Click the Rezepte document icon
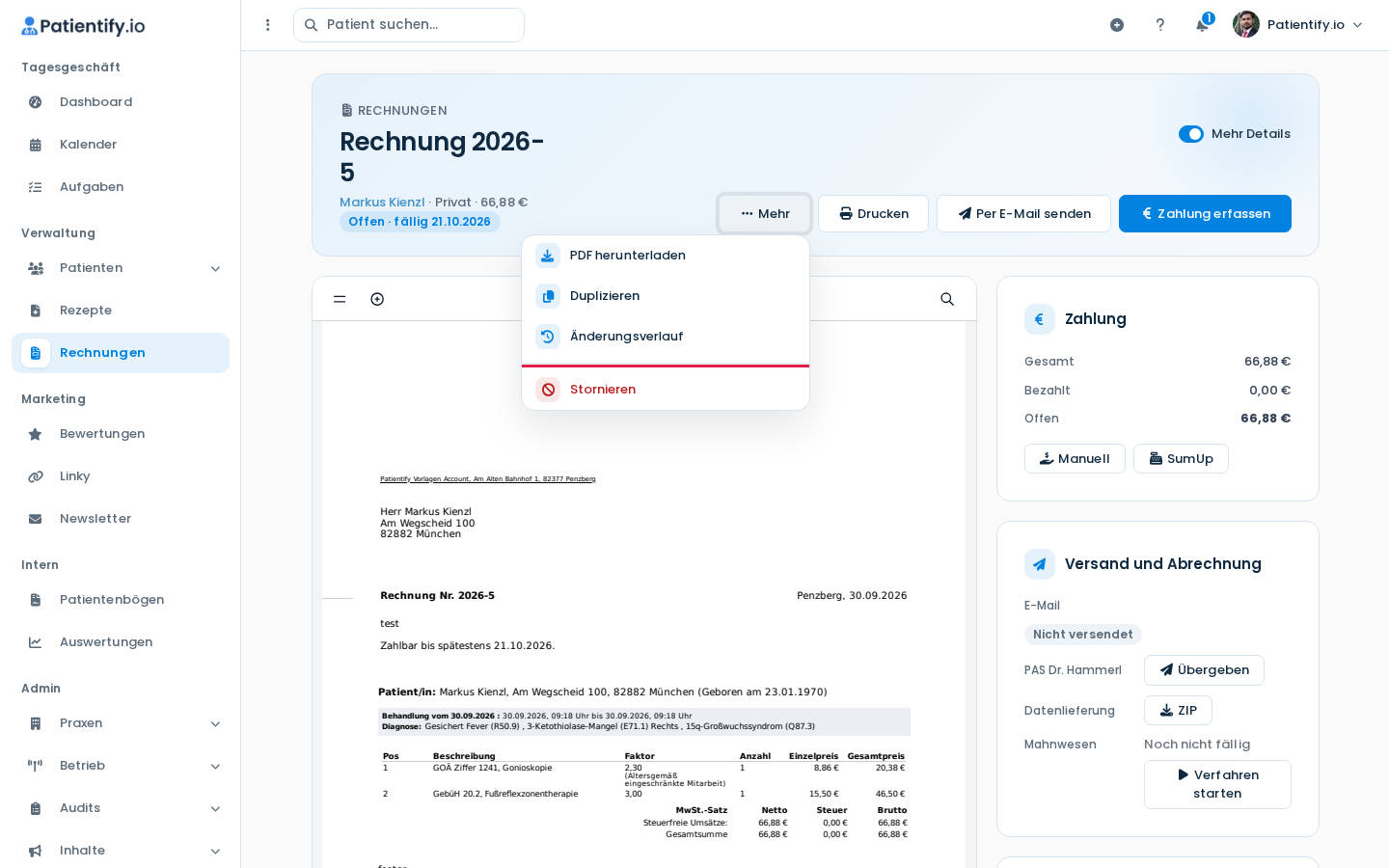Screen dimensions: 1389x868 36,311
